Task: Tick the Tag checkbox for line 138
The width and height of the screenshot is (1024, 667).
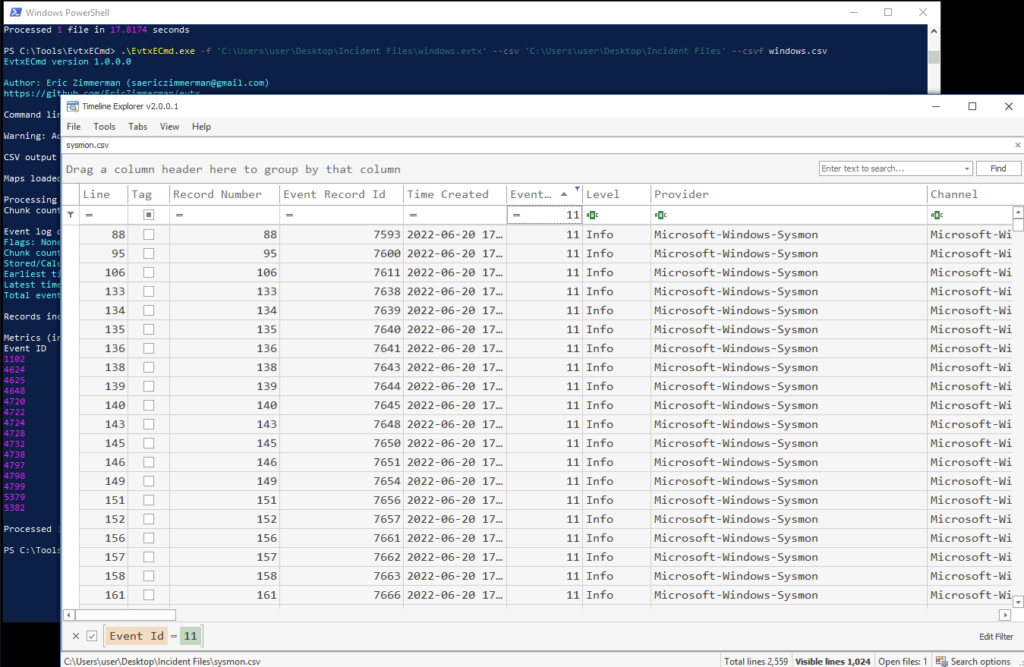Action: [149, 367]
